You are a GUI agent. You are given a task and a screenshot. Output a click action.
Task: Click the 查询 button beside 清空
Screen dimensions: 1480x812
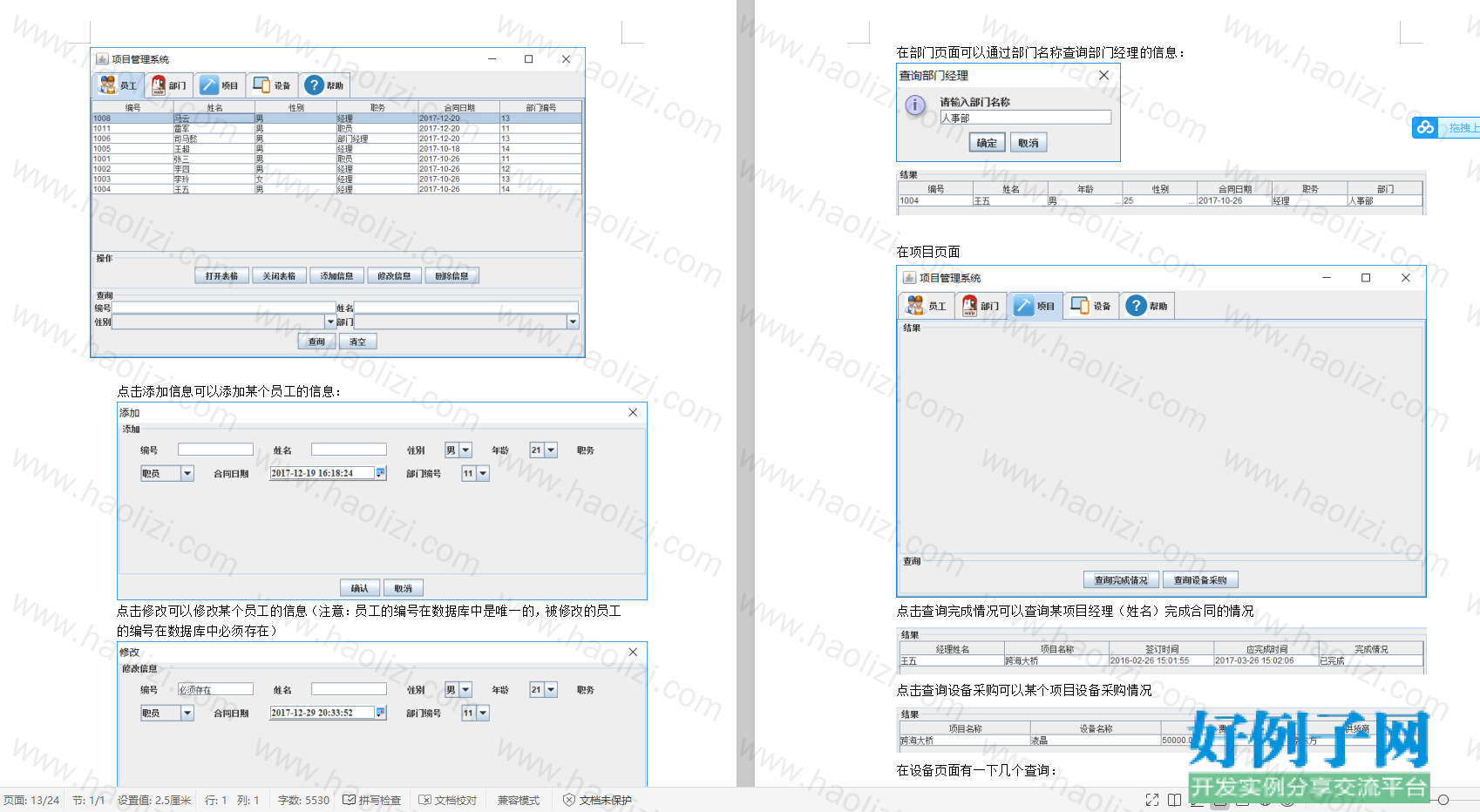316,342
